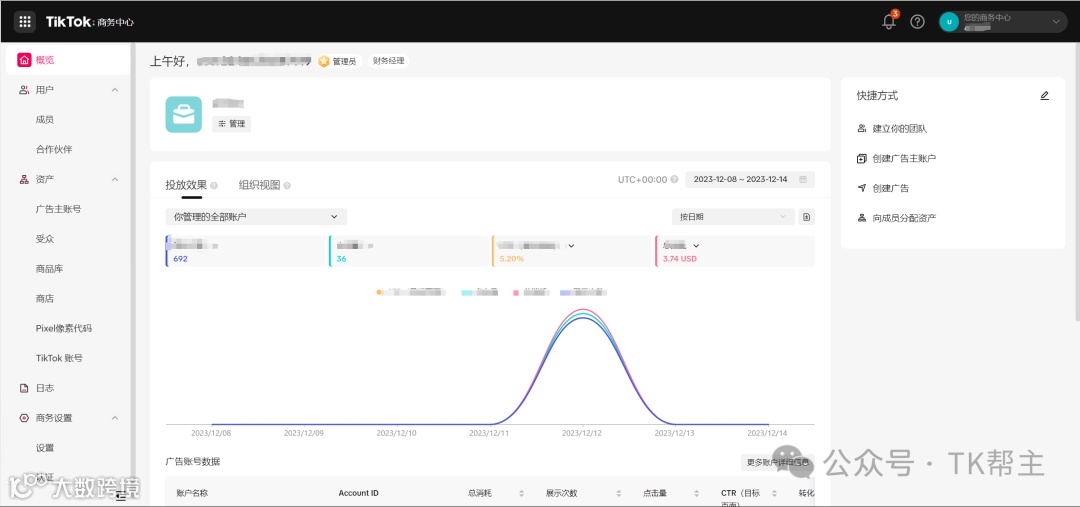Click the edit shortcuts pencil icon
This screenshot has height=507, width=1080.
pyautogui.click(x=1044, y=96)
